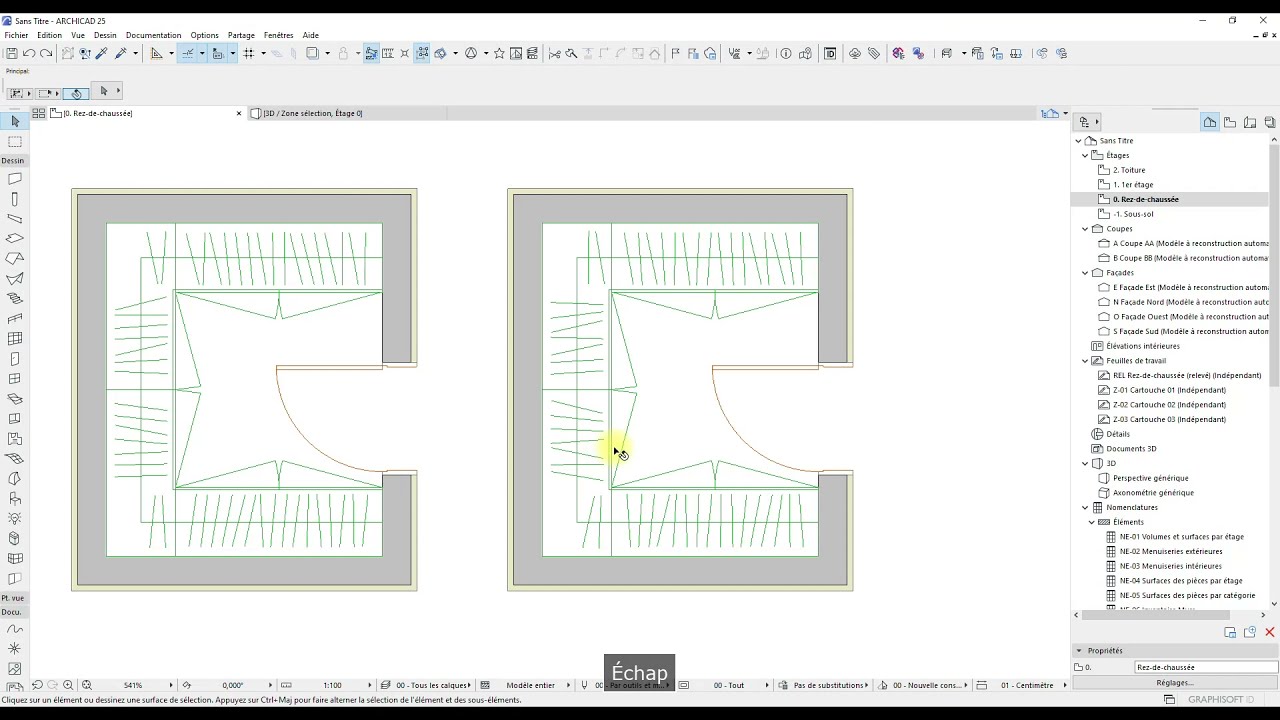Click the scissors trim icon
1280x720 pixels.
pyautogui.click(x=555, y=54)
